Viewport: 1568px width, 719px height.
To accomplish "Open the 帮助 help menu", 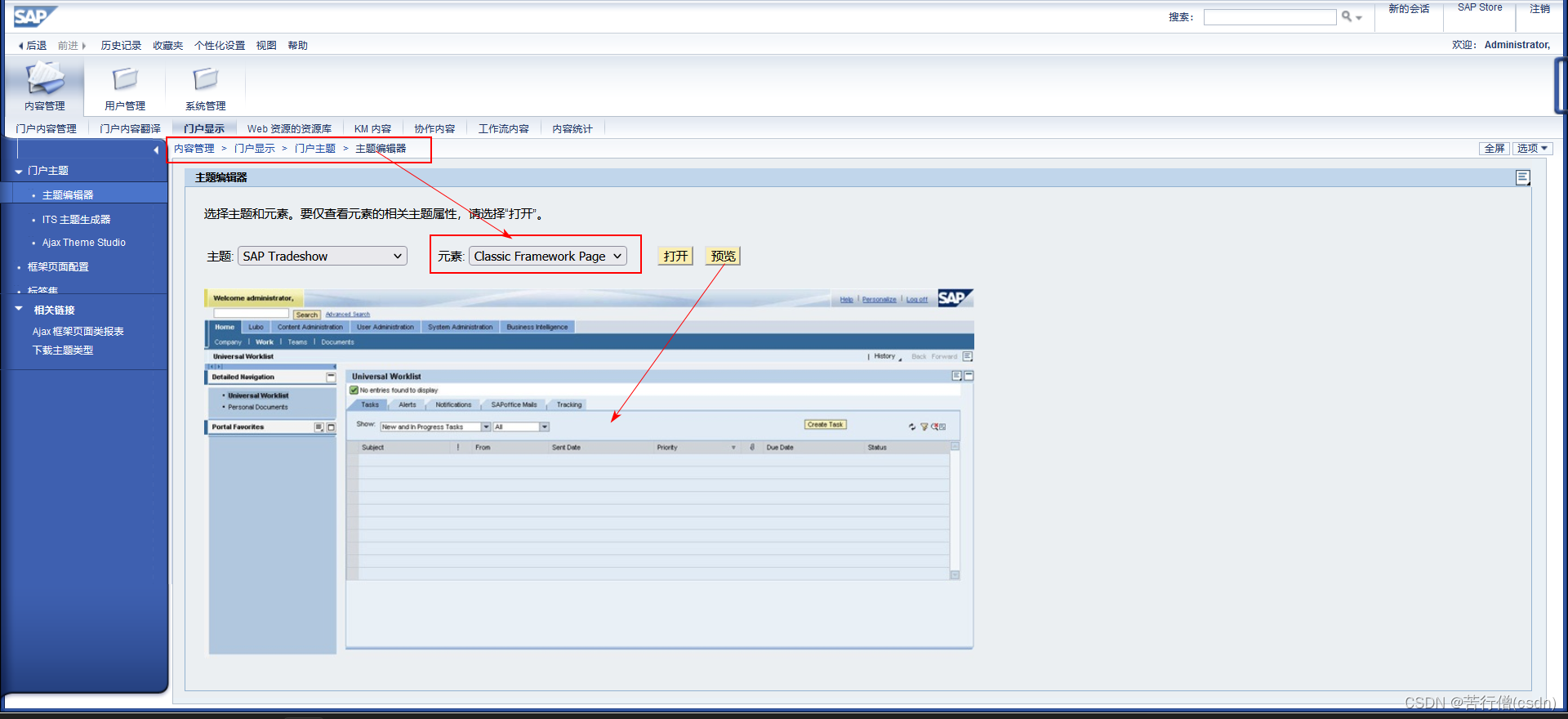I will pyautogui.click(x=297, y=46).
